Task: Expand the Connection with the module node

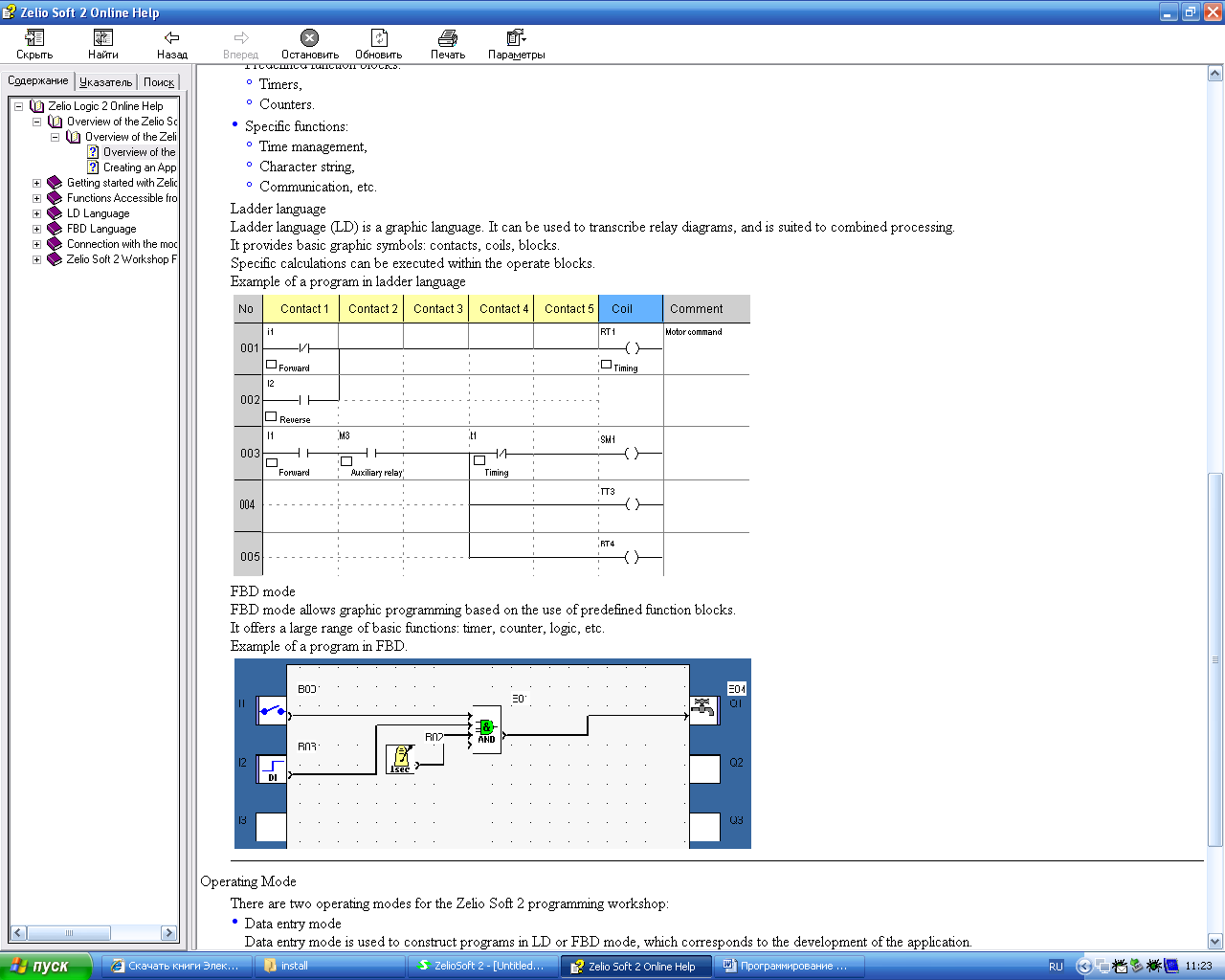Action: (x=36, y=244)
